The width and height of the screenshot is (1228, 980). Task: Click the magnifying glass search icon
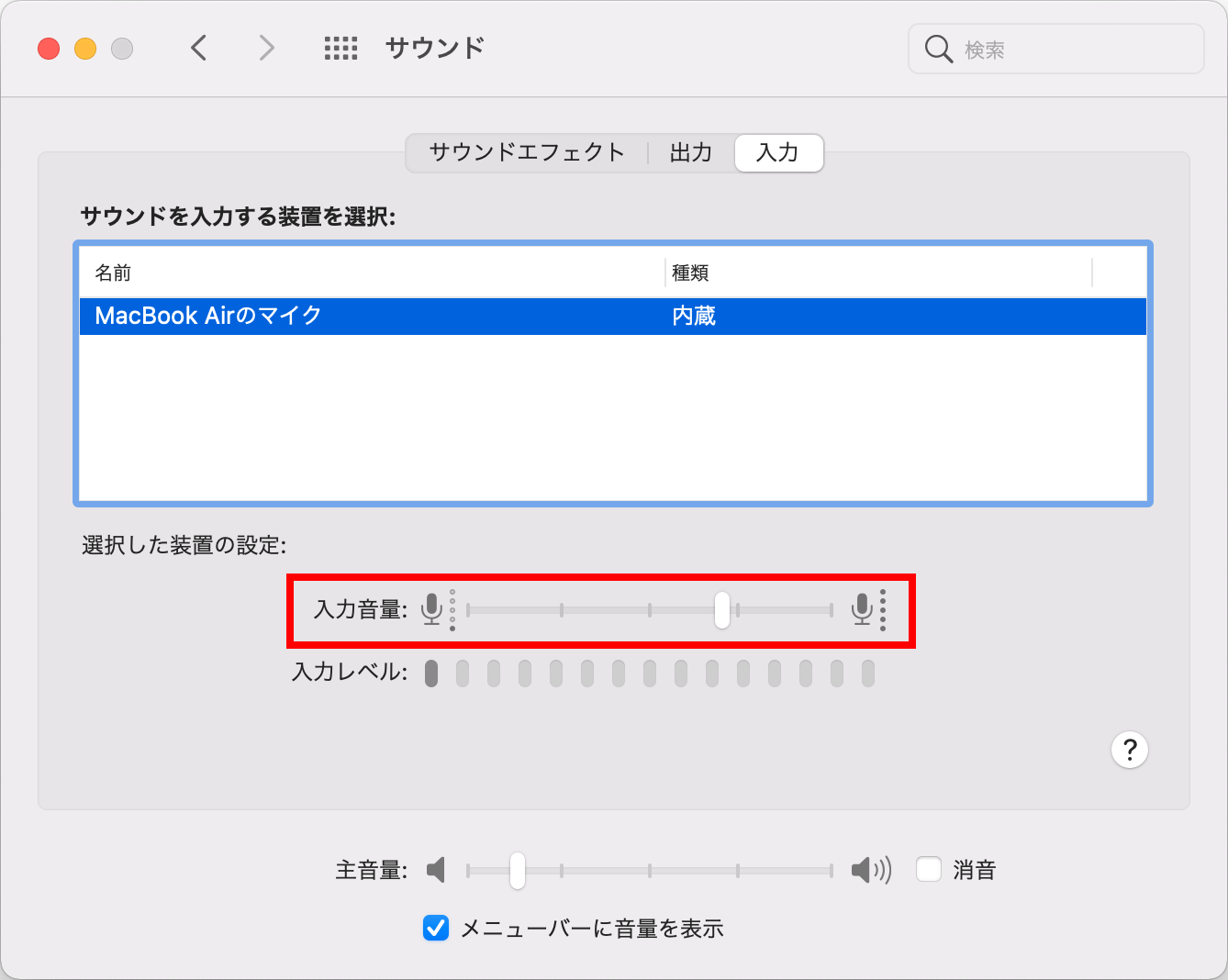coord(938,49)
